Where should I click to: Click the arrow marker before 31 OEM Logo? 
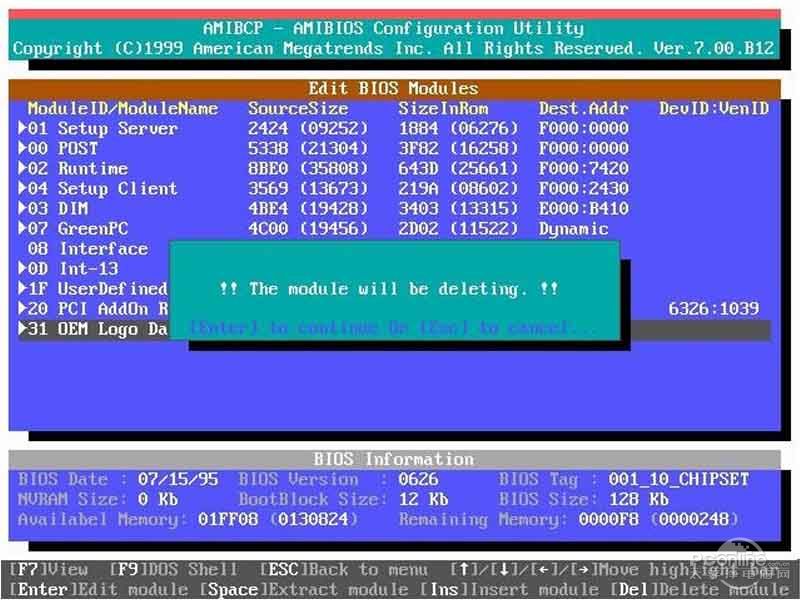pos(22,328)
